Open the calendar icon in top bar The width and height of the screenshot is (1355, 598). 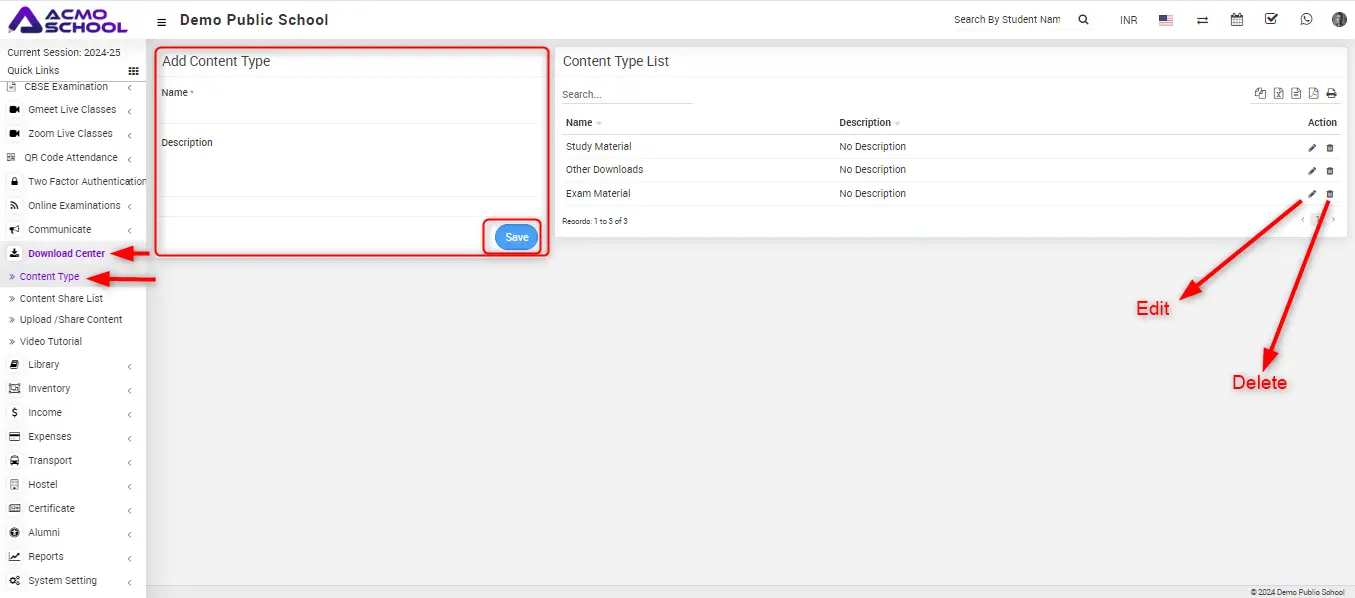(1237, 19)
